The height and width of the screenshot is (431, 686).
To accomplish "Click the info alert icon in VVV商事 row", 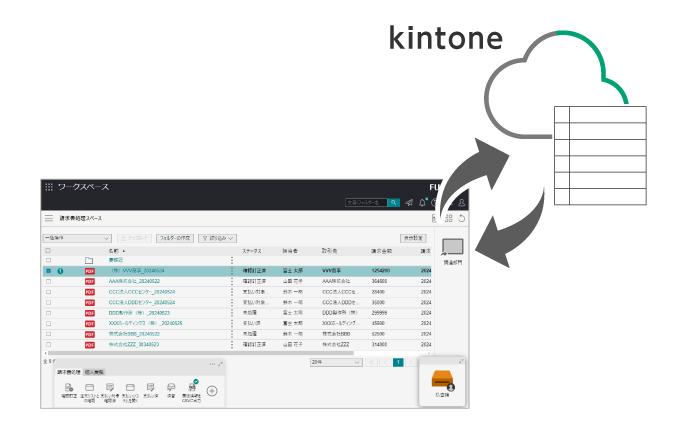I will (60, 271).
